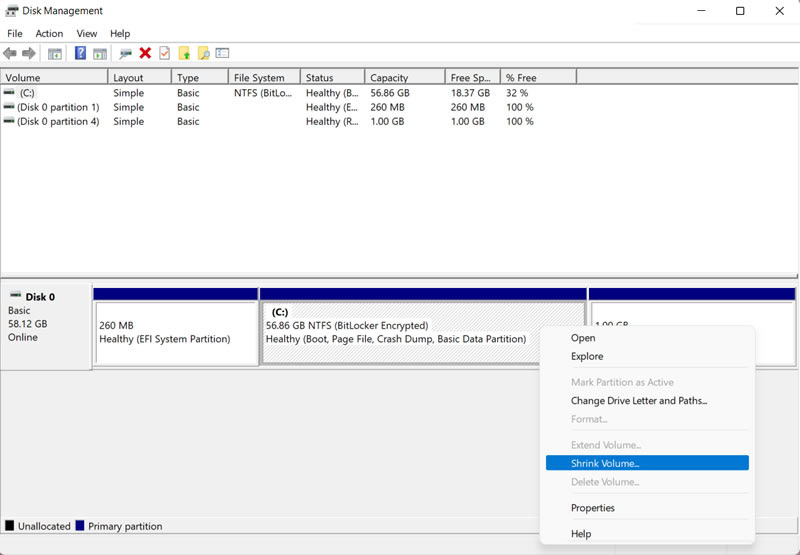Open the File menu
This screenshot has height=555, width=800.
[x=14, y=34]
